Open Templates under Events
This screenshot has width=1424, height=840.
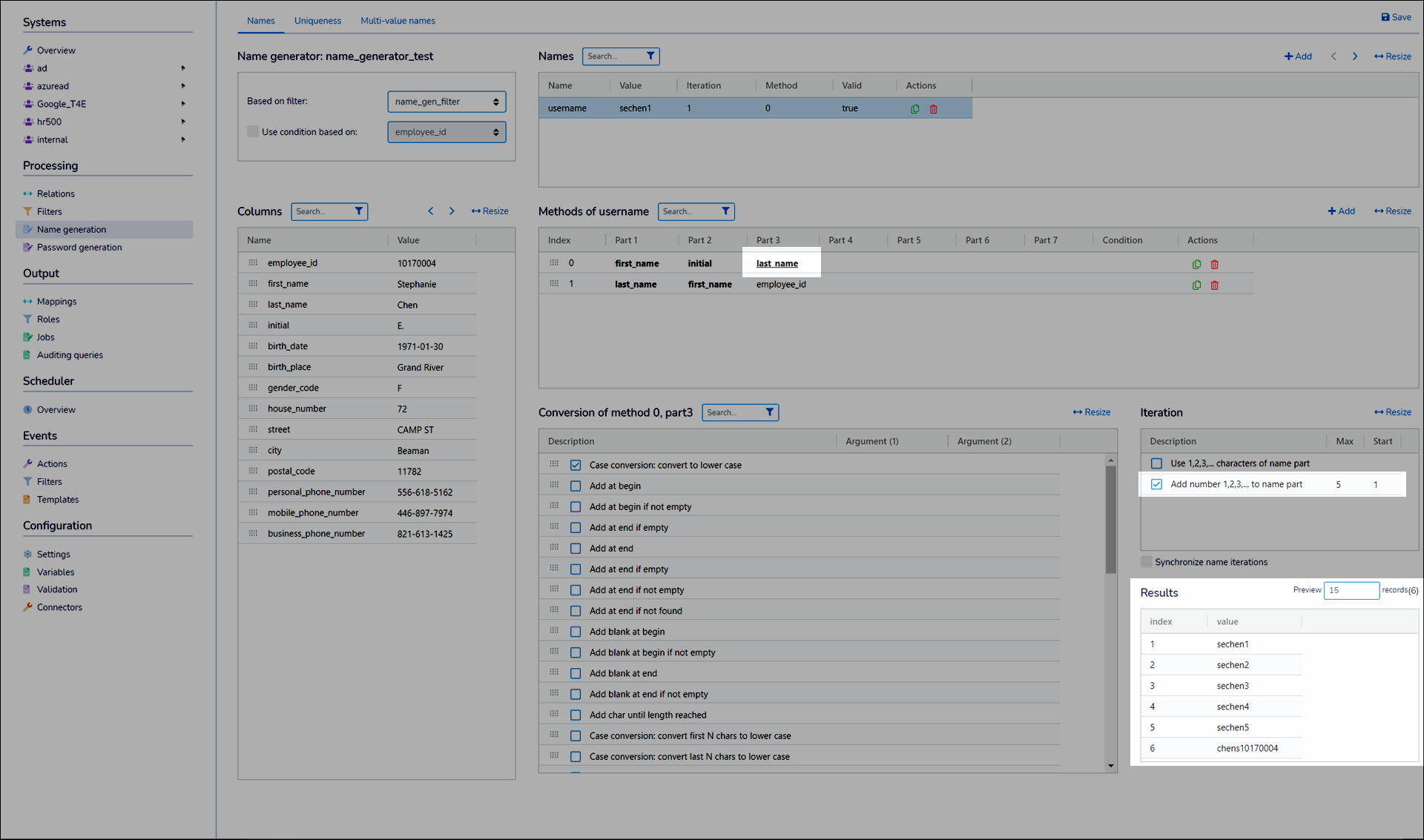(58, 500)
